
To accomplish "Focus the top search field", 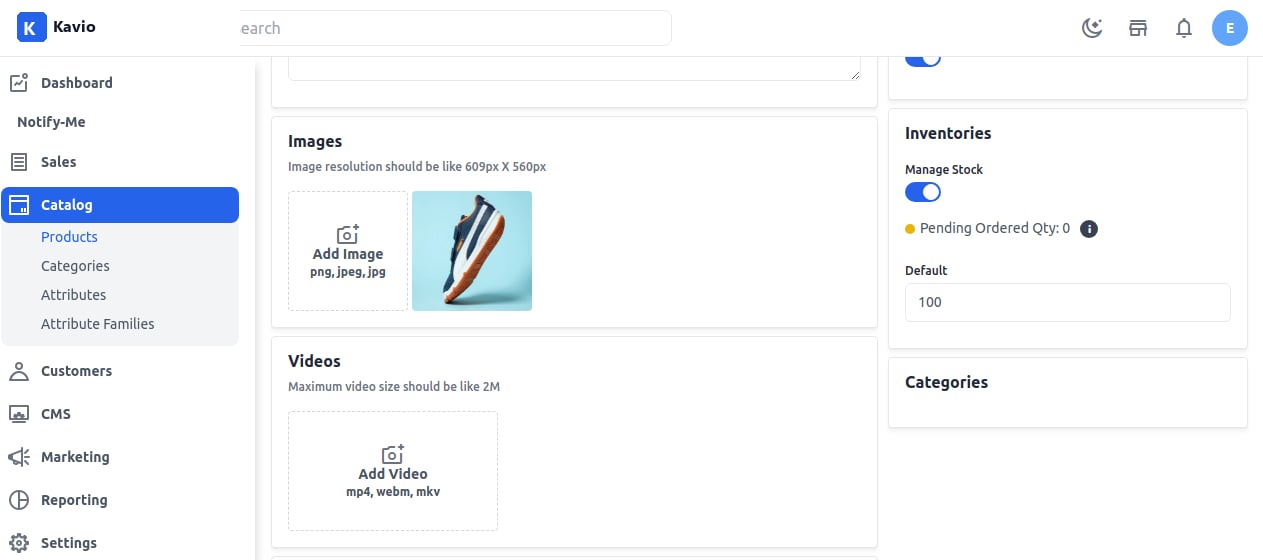I will [x=455, y=28].
